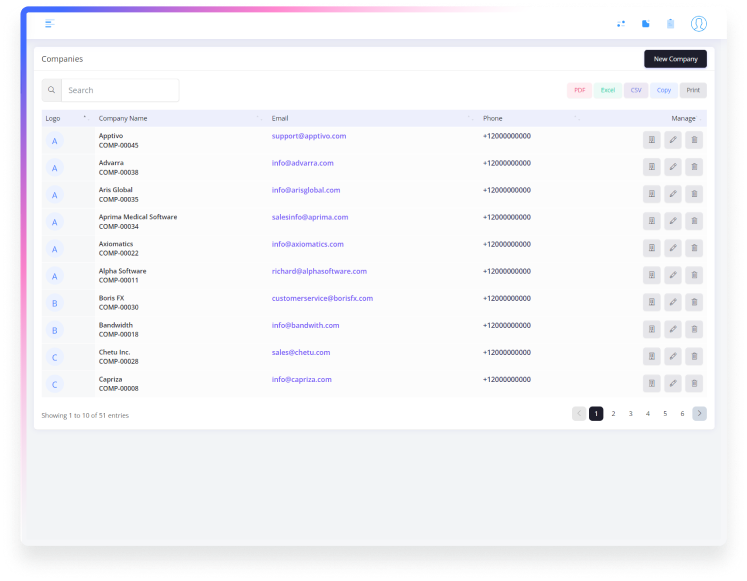747x581 pixels.
Task: View details of Aris Global
Action: coord(651,194)
